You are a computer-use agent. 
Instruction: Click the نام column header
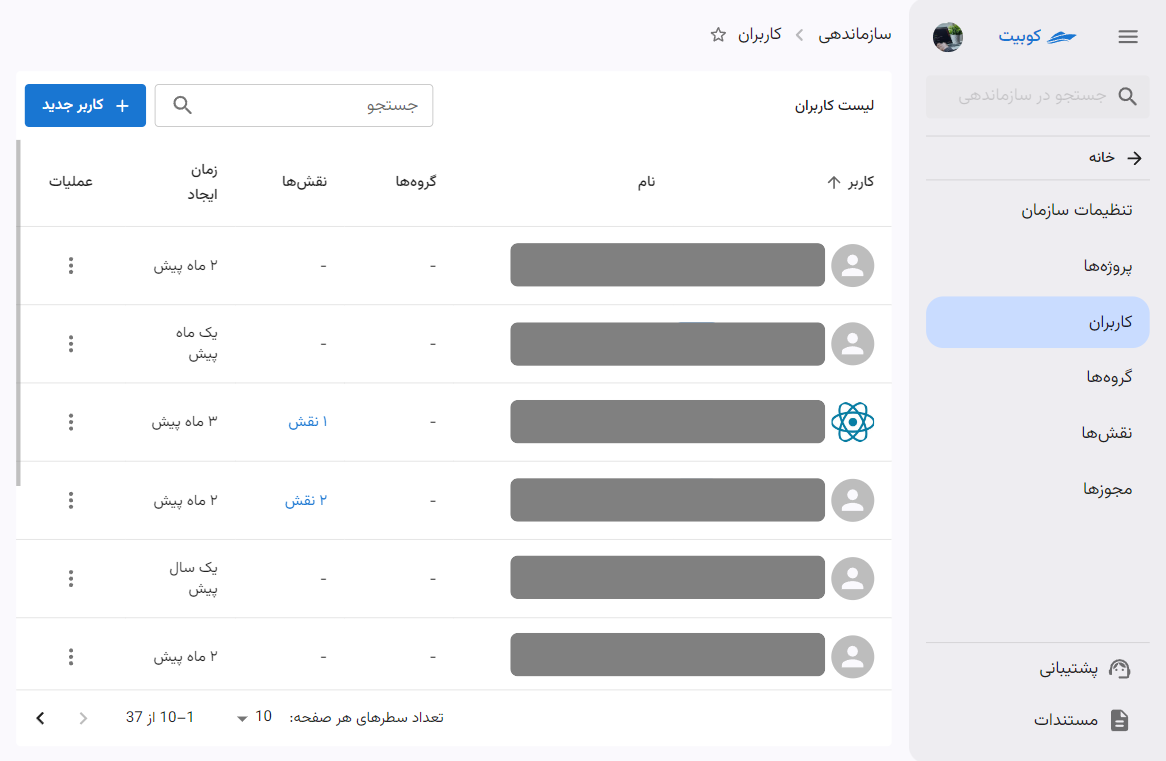click(x=646, y=182)
